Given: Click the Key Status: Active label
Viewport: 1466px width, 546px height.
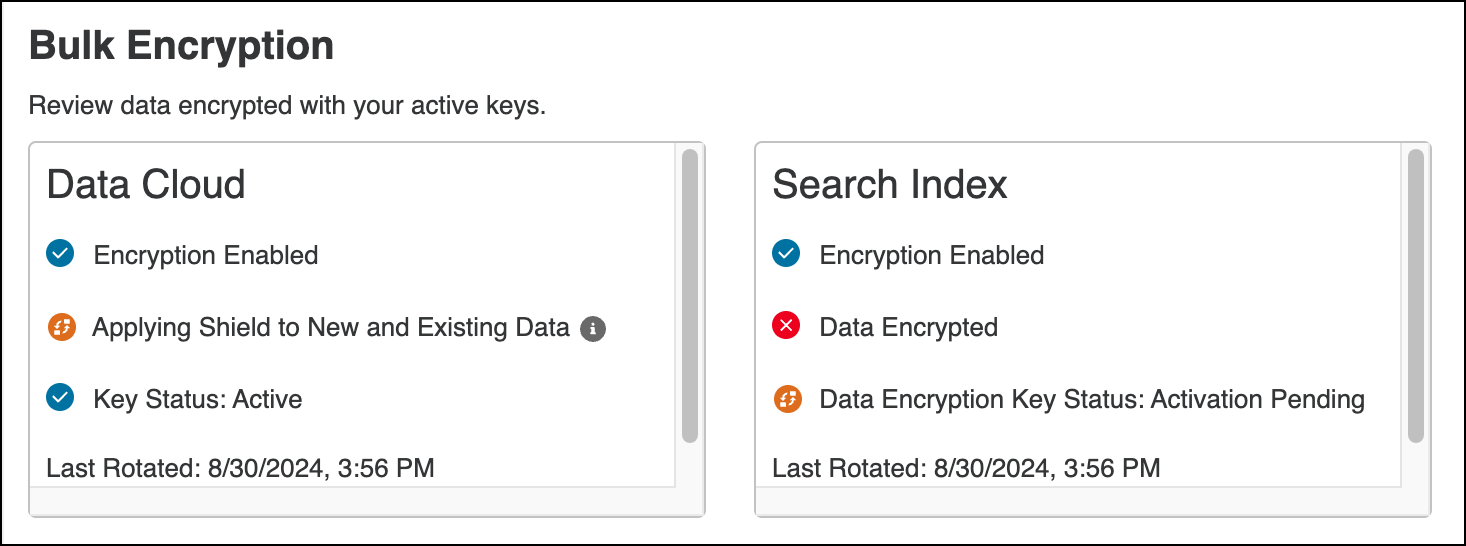Looking at the screenshot, I should click(198, 399).
